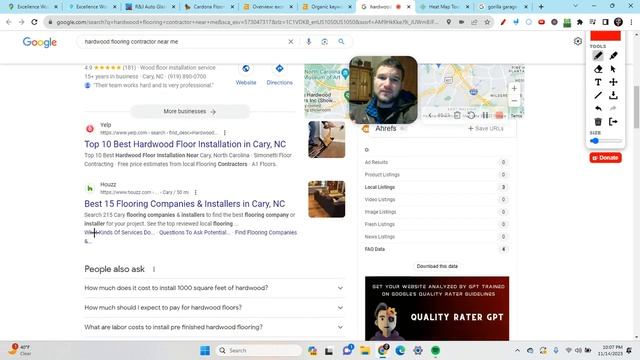Open the Houzz result three-dot menu
The image size is (640, 360).
[x=196, y=192]
